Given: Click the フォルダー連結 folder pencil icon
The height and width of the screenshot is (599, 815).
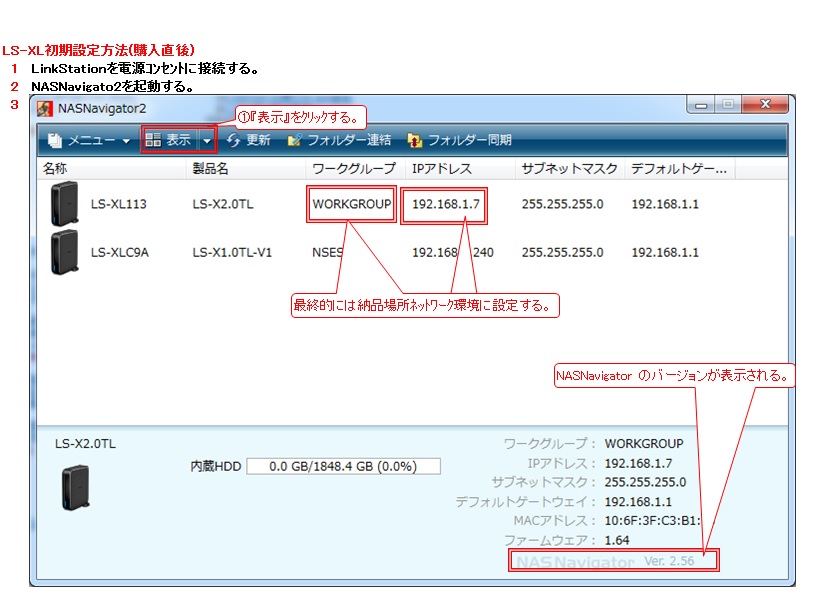Looking at the screenshot, I should point(294,140).
